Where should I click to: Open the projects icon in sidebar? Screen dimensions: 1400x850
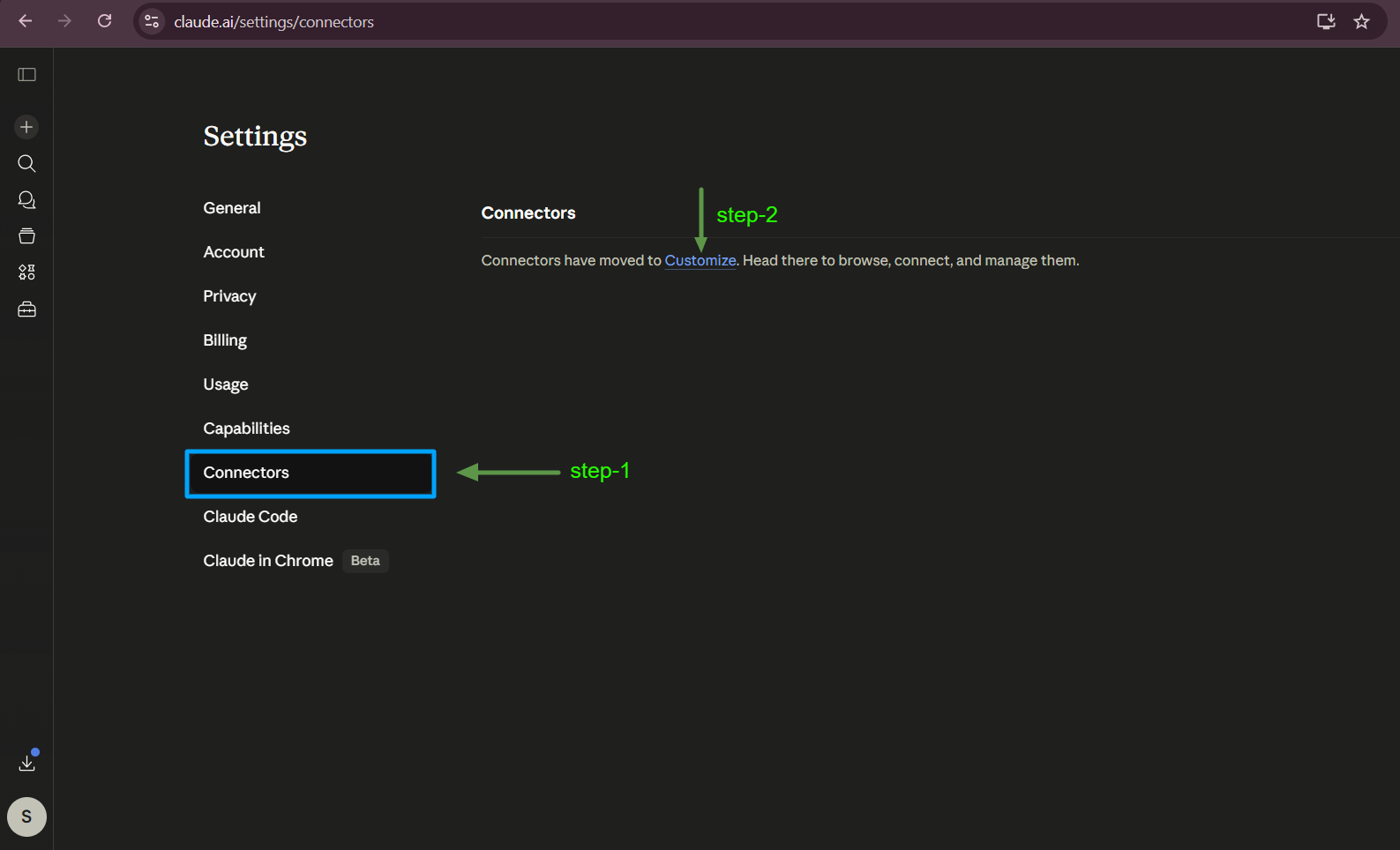[26, 236]
